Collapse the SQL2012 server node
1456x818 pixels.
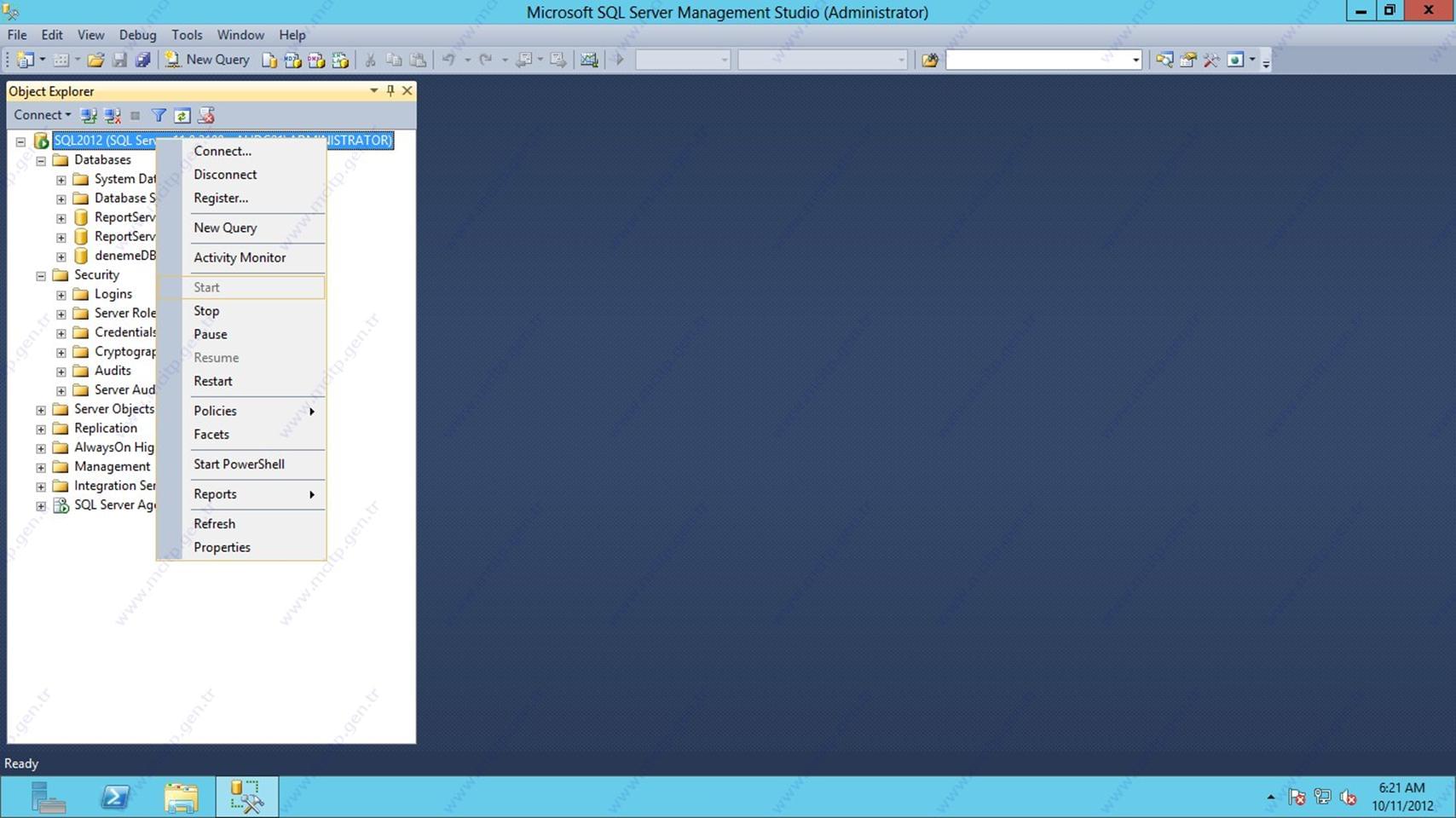click(x=20, y=141)
